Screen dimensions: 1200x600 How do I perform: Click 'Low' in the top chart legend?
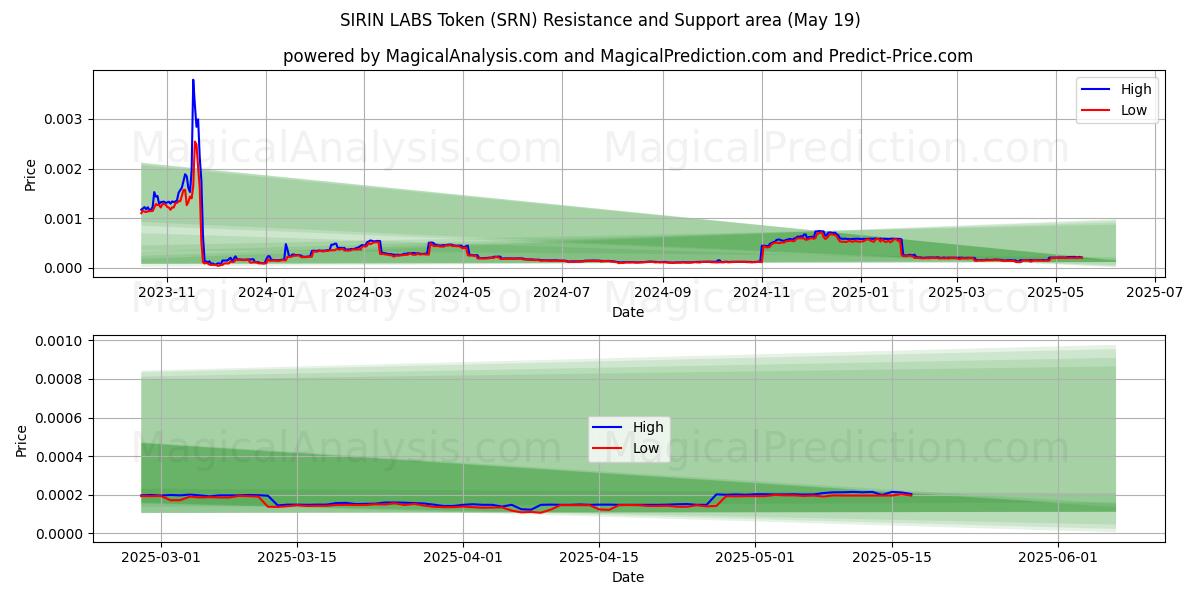[1134, 110]
